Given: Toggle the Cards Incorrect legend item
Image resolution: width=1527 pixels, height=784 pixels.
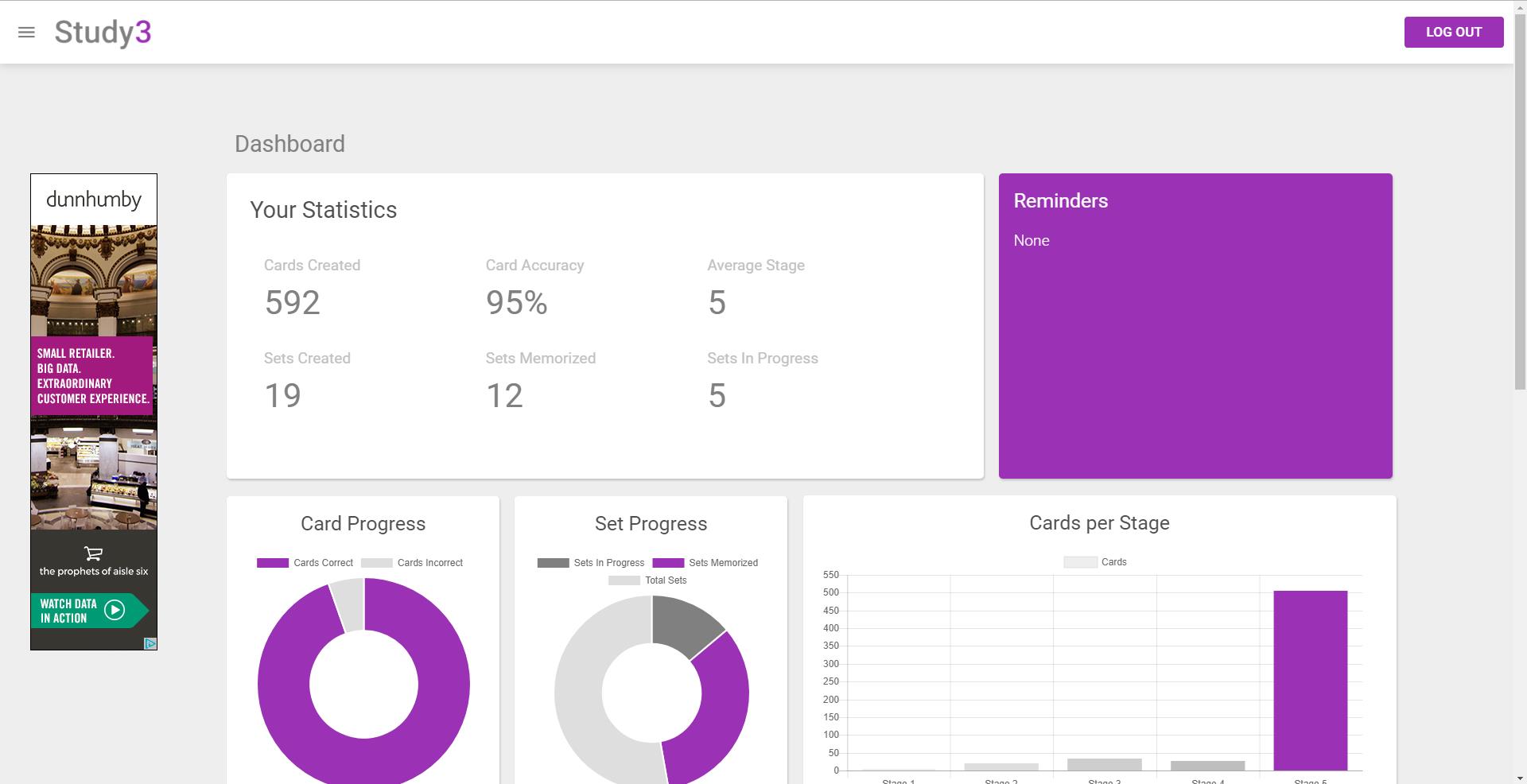Looking at the screenshot, I should tap(412, 563).
